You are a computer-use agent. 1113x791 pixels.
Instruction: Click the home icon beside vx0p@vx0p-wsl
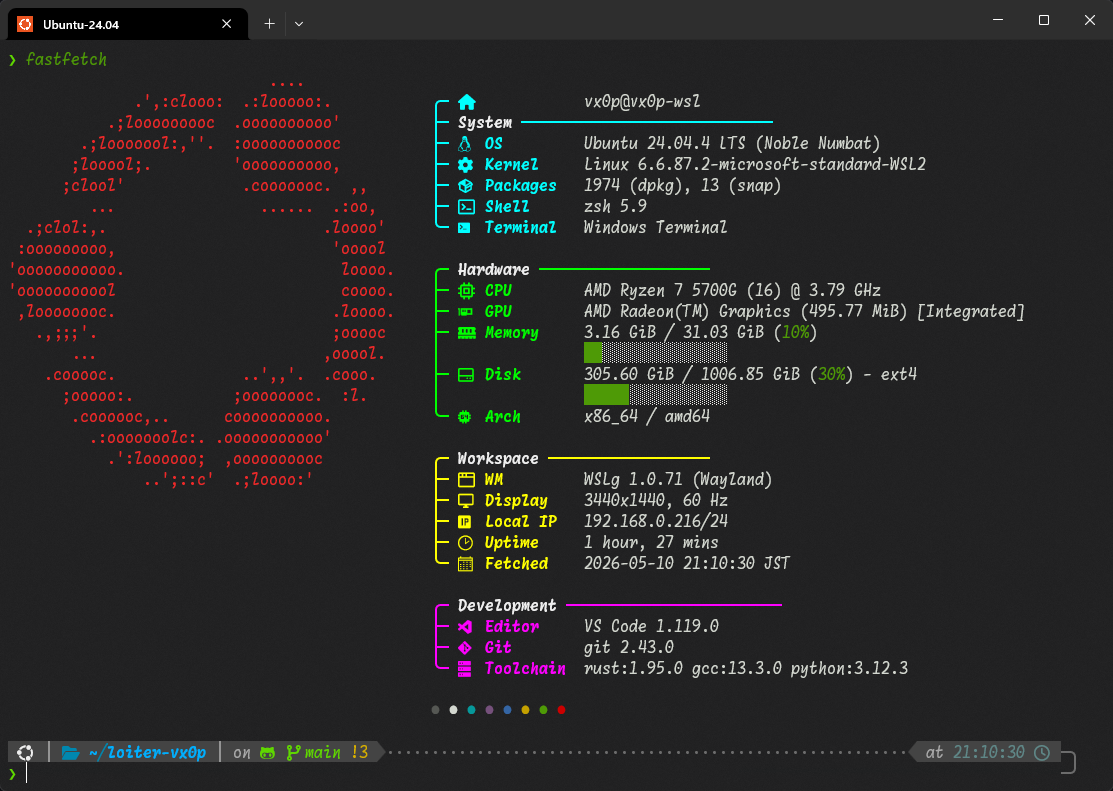point(466,102)
